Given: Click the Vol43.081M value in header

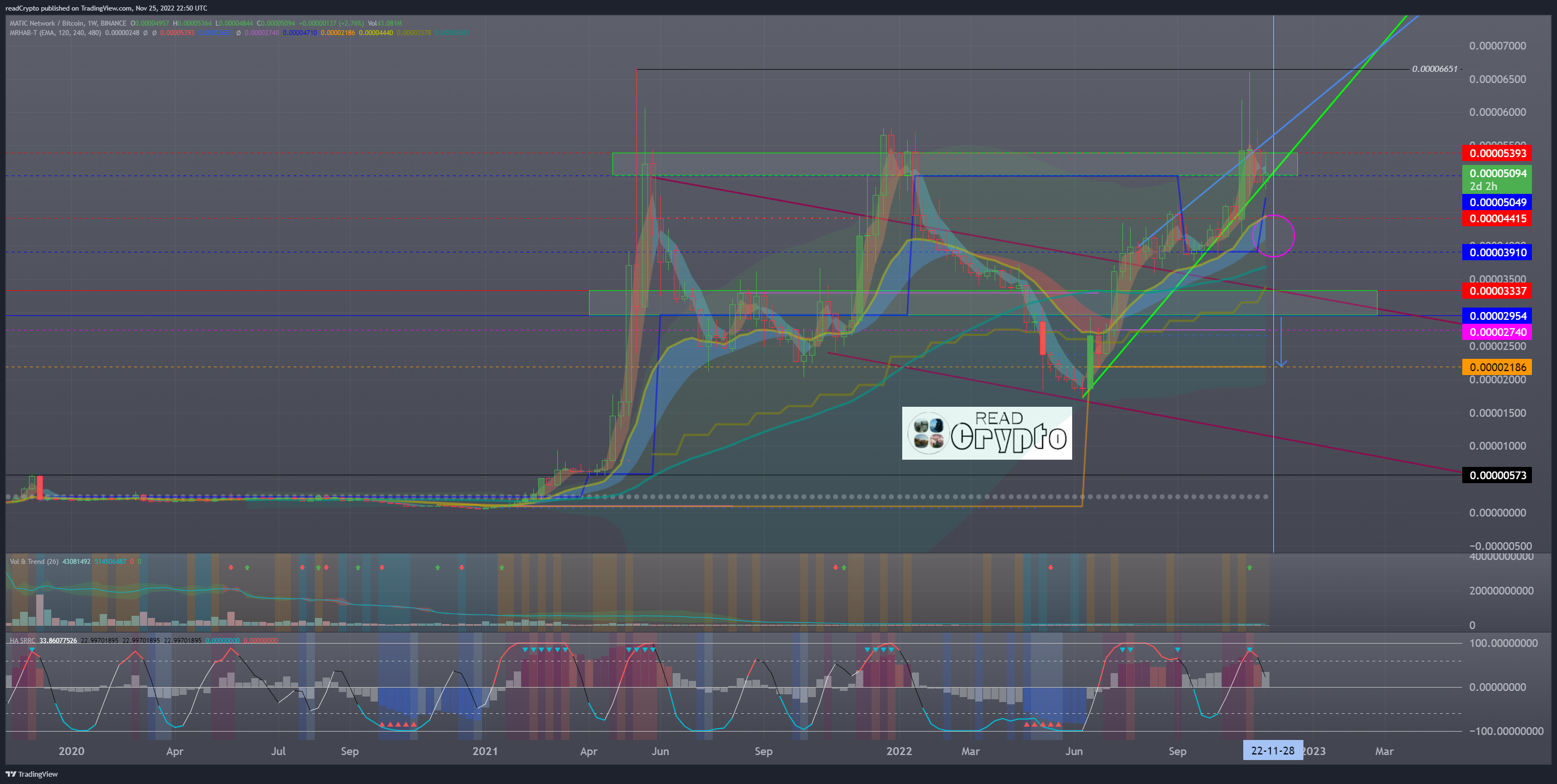Looking at the screenshot, I should tap(385, 23).
